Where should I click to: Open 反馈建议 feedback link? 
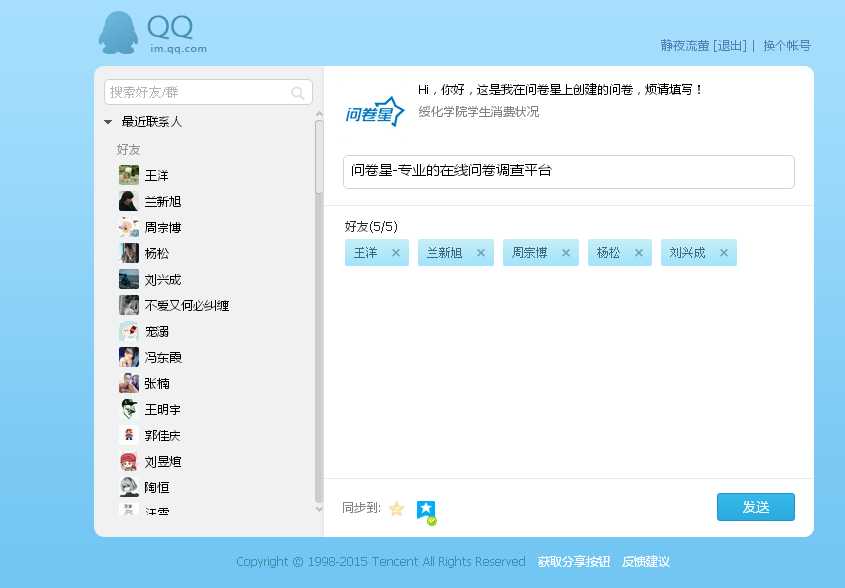point(646,562)
